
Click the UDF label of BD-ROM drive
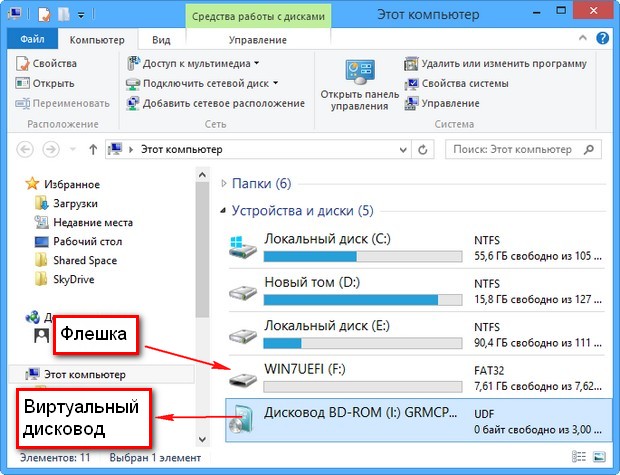pos(484,414)
